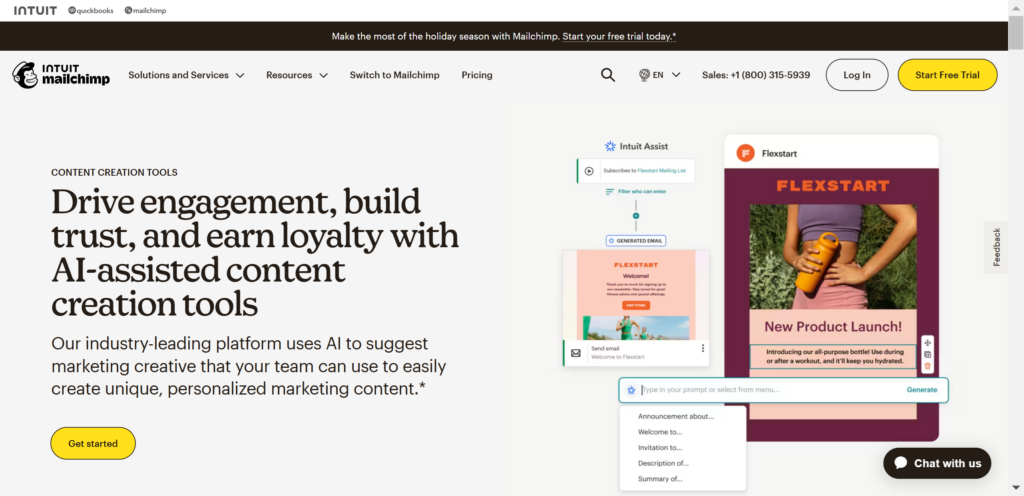Select Summary of... from prompt menu

coord(660,479)
